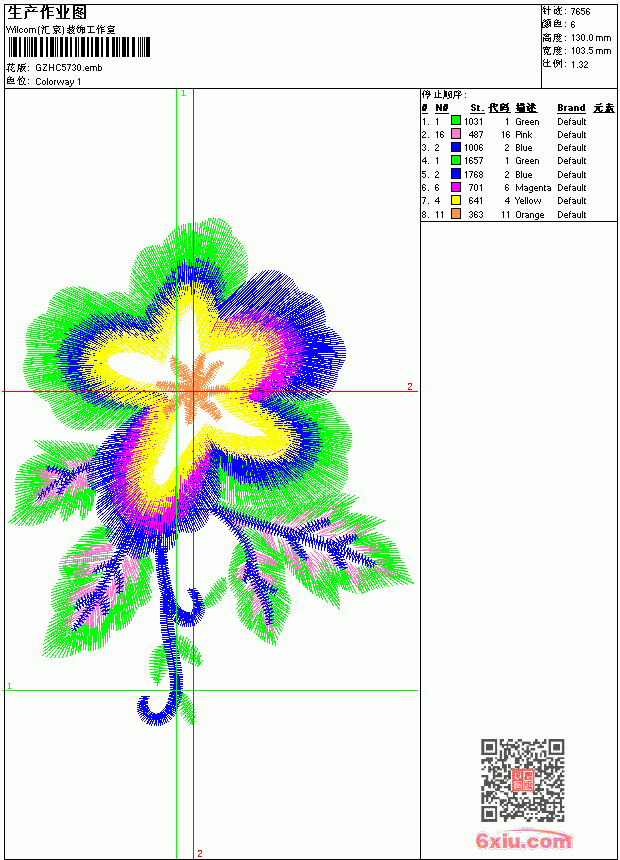Select the Magenta description in row 6
The height and width of the screenshot is (860, 620).
click(533, 188)
